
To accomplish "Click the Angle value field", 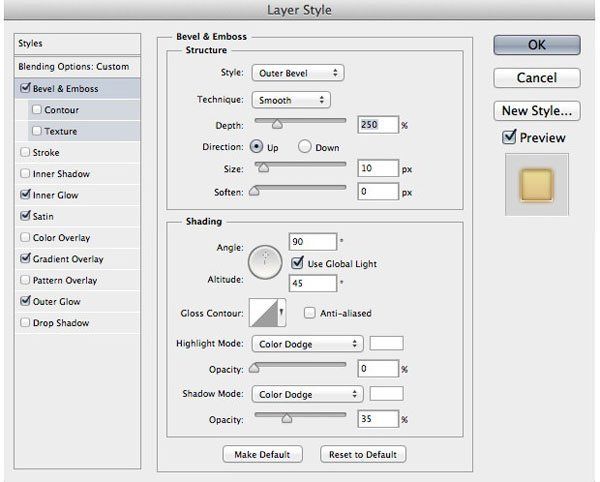I will click(313, 242).
